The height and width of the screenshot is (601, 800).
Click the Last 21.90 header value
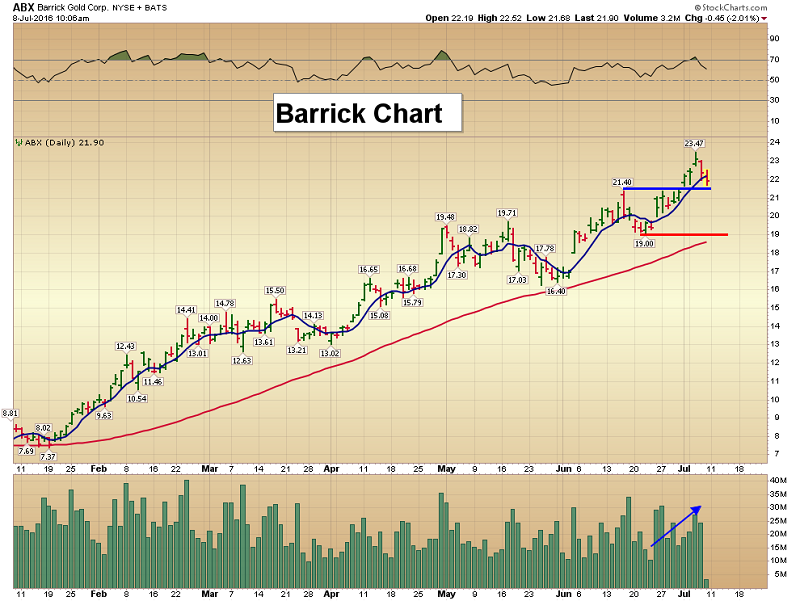(596, 18)
